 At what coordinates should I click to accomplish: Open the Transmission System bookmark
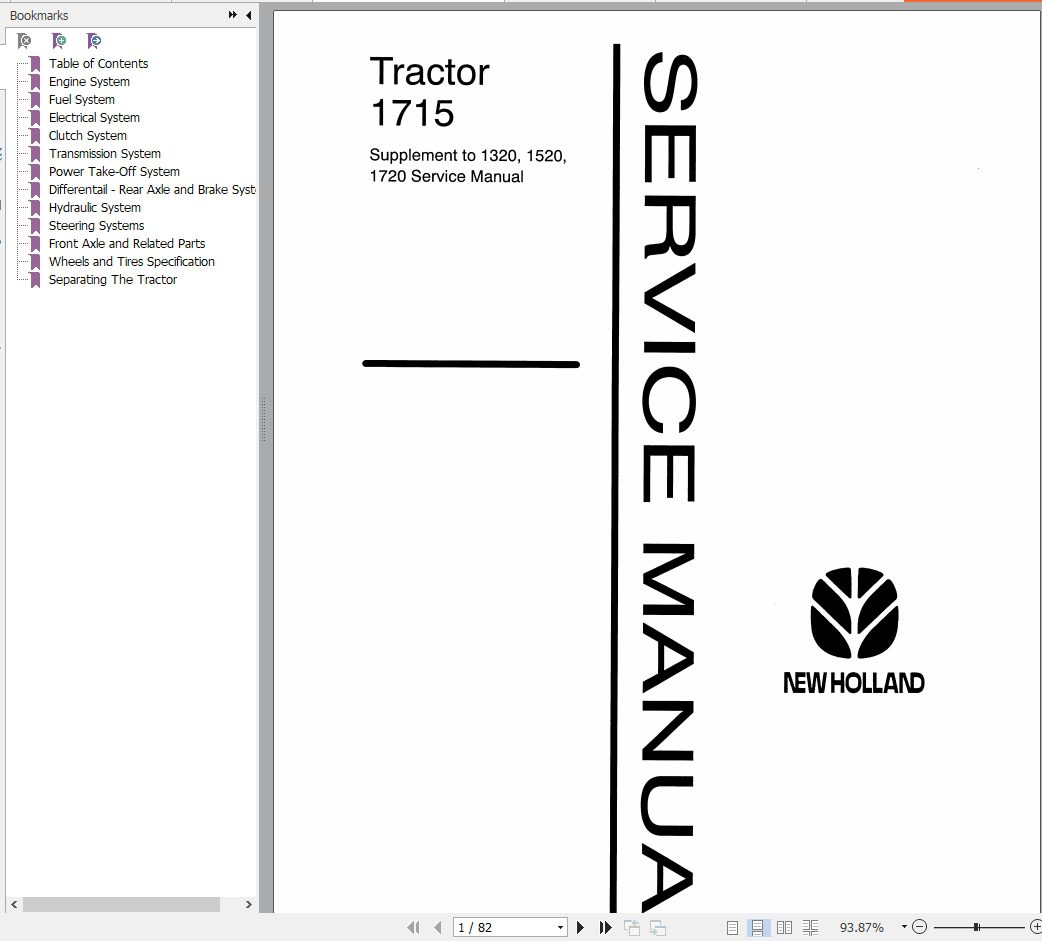104,154
